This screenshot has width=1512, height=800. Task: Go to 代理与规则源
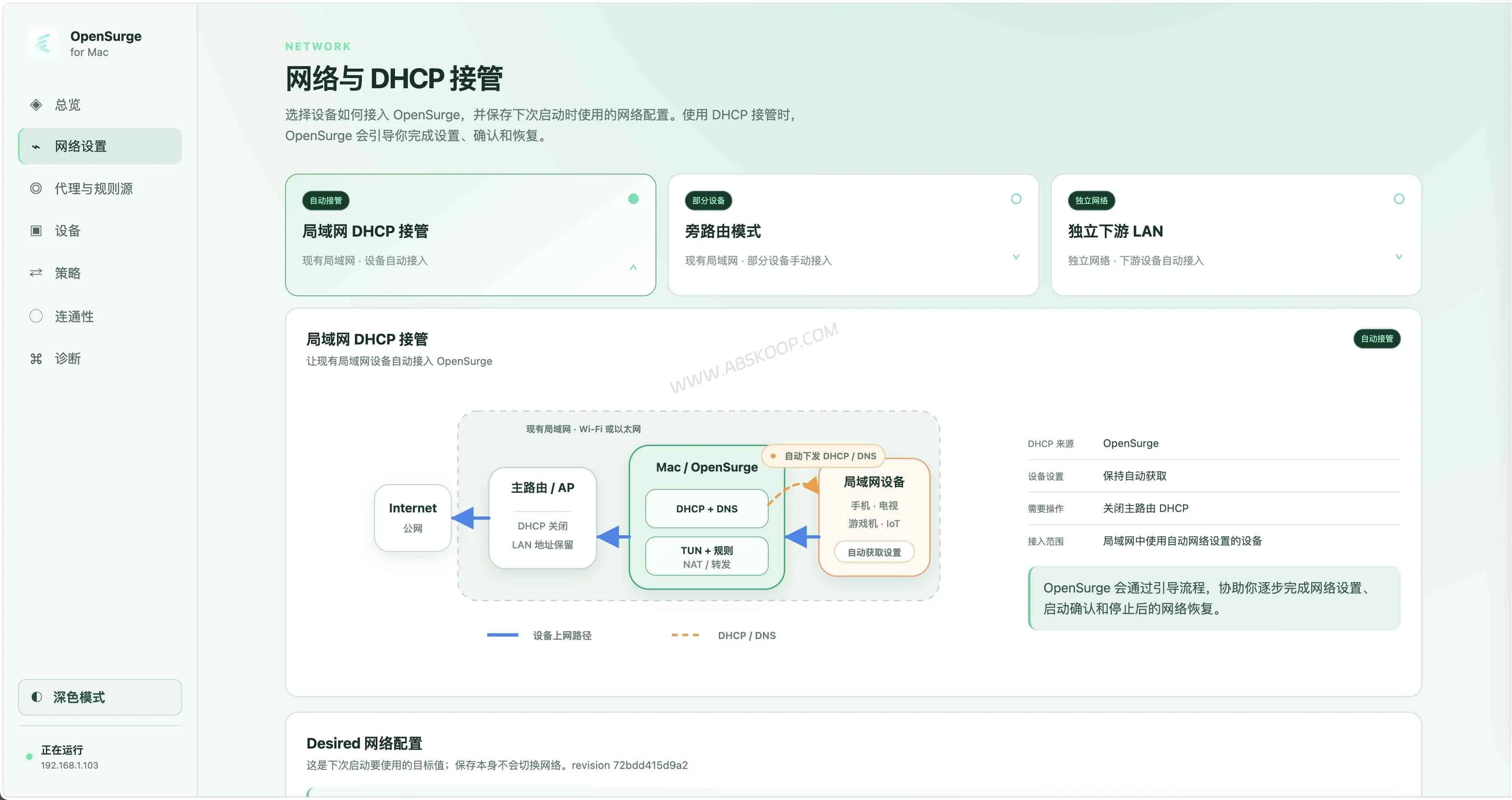100,188
